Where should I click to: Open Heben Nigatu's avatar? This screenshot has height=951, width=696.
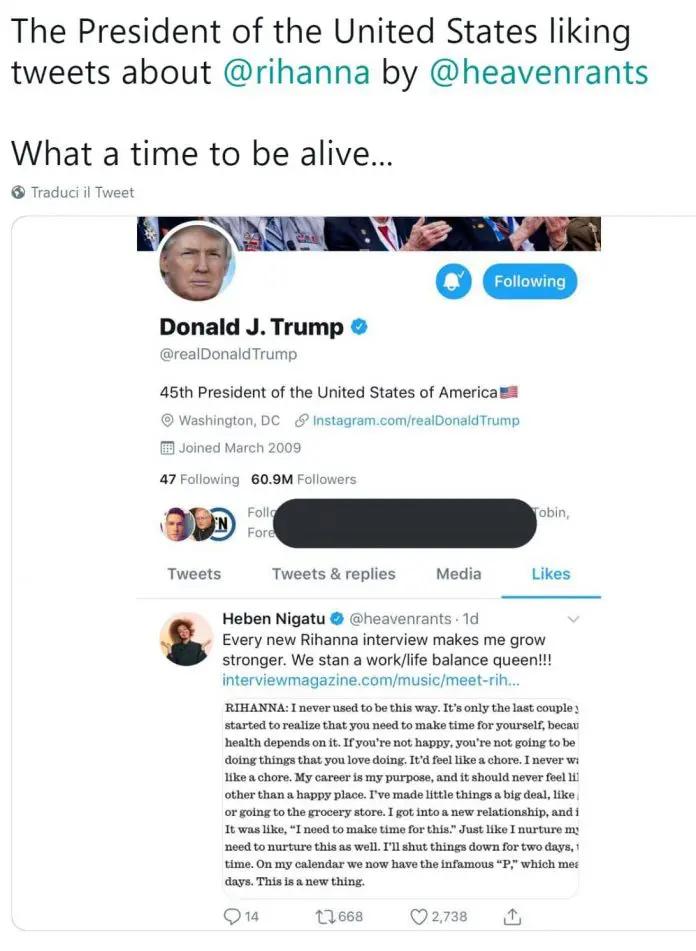click(186, 639)
